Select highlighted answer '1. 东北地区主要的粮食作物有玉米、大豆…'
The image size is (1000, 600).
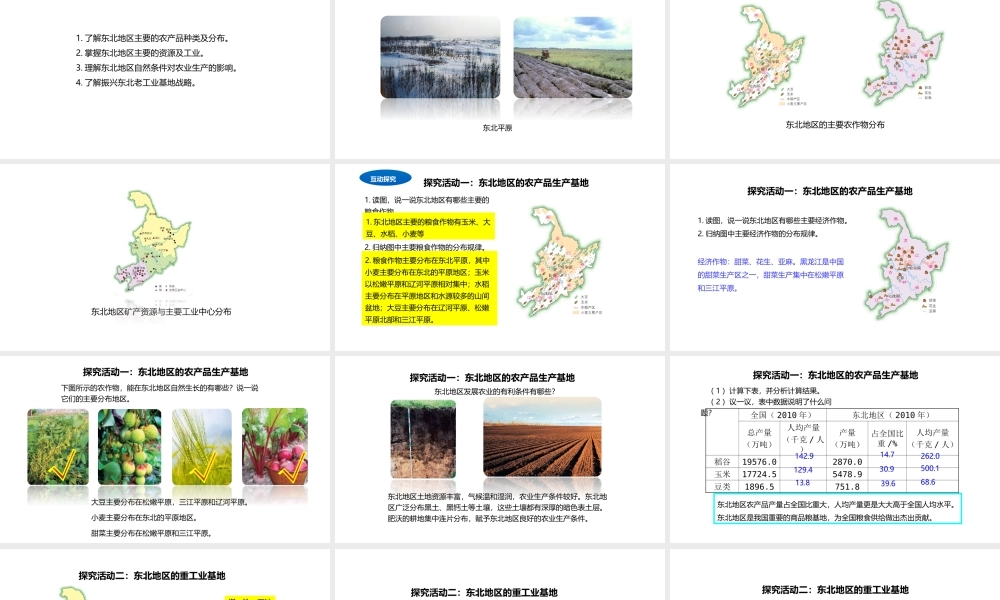(x=429, y=228)
